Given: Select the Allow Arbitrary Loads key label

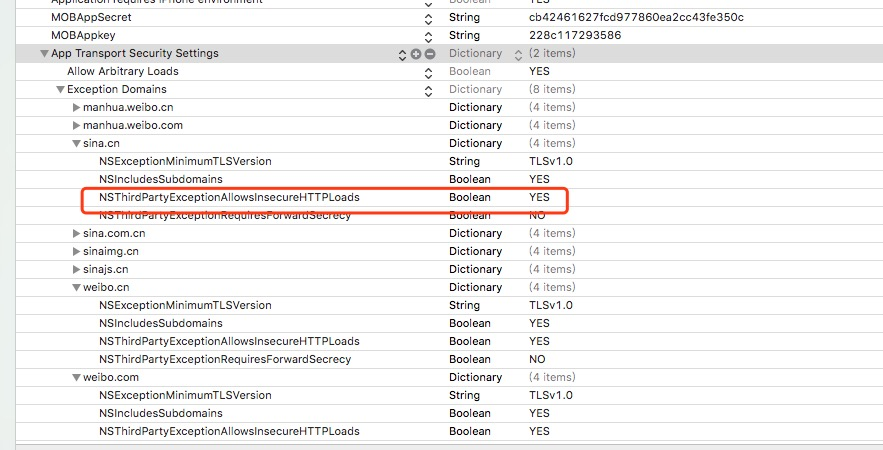Looking at the screenshot, I should coord(123,72).
